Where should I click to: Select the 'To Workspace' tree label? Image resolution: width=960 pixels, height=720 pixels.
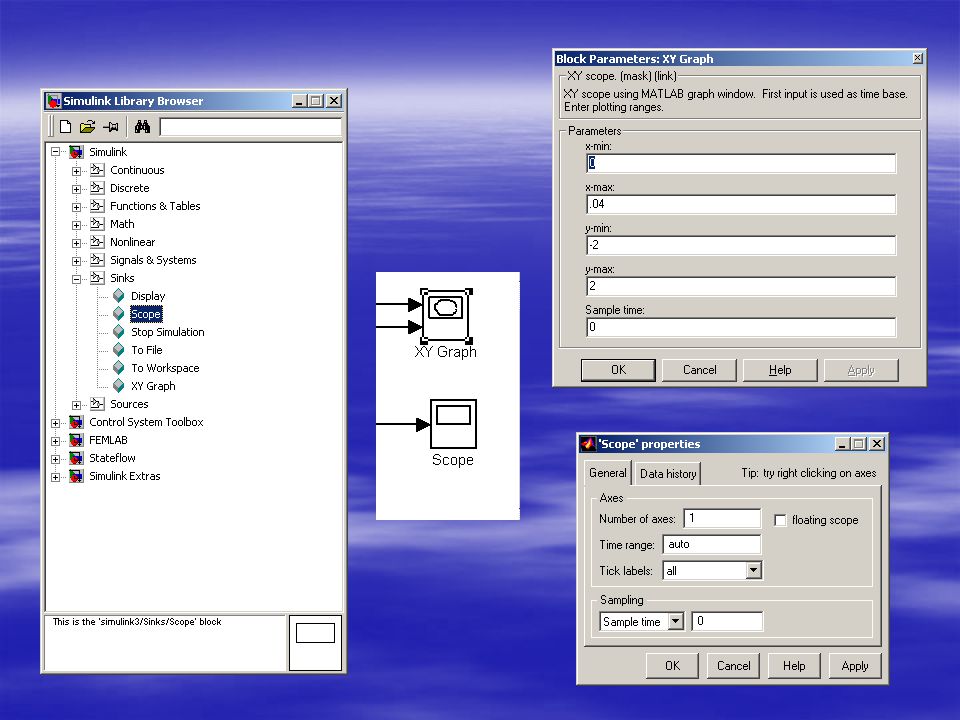pyautogui.click(x=165, y=368)
